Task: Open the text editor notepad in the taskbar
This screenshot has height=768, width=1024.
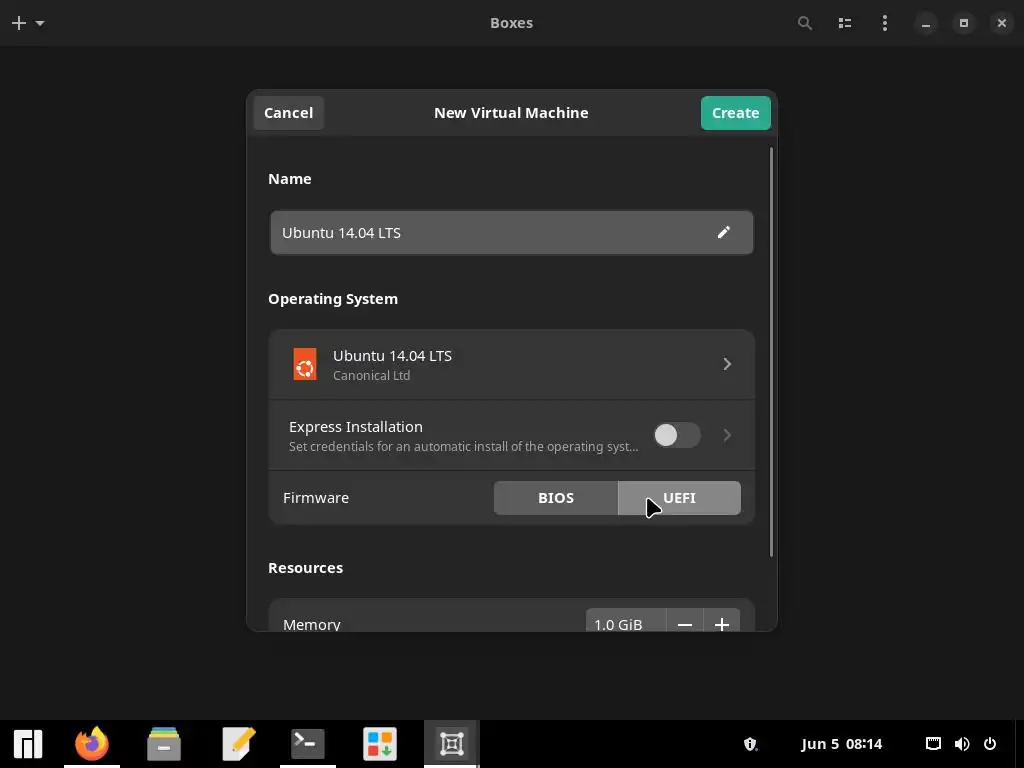Action: tap(238, 744)
